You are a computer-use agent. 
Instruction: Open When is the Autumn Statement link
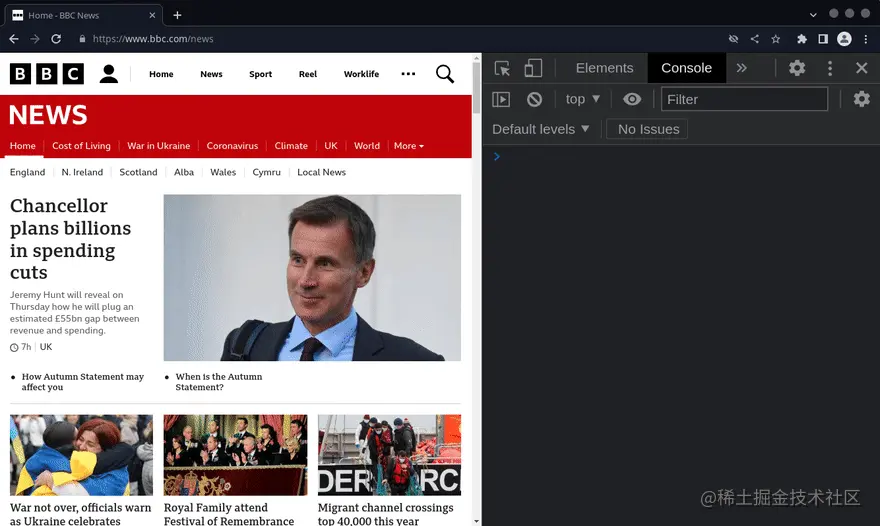tap(219, 382)
